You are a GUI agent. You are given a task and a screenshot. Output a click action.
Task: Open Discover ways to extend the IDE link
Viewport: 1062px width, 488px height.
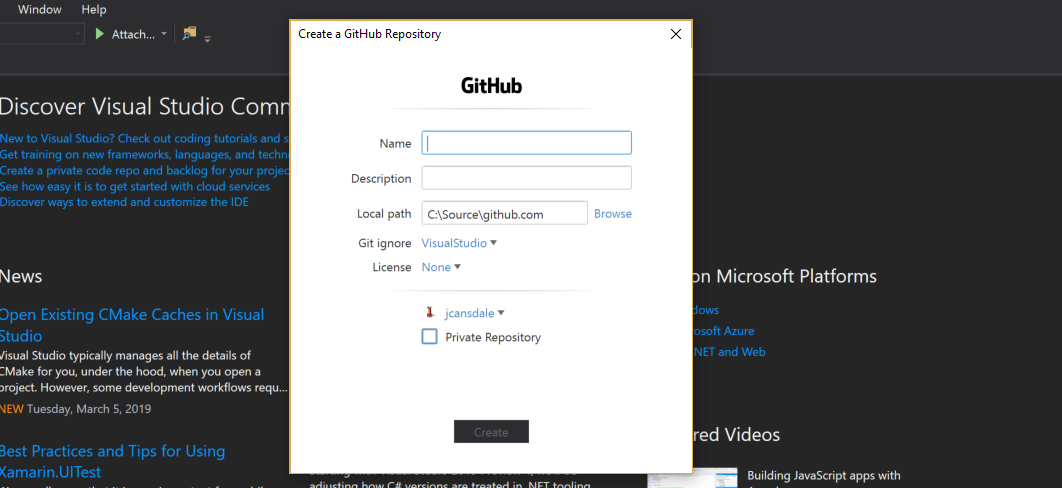(124, 202)
